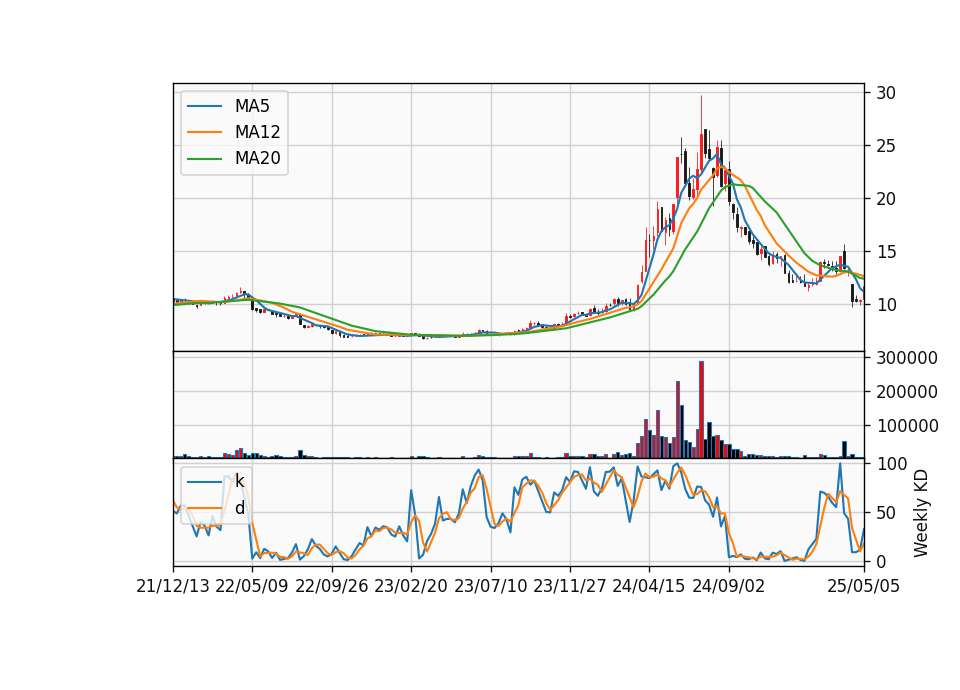Viewport: 960px width, 690px height.
Task: Click the volume axis value 300000
Action: pos(907,358)
